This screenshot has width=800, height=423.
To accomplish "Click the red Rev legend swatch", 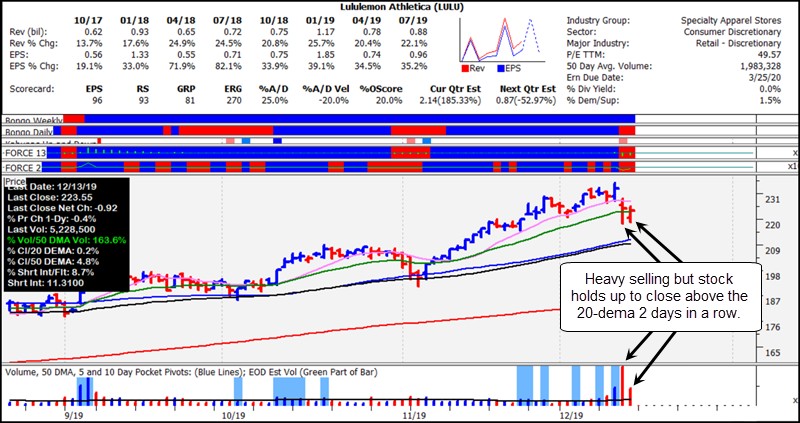I will point(464,67).
